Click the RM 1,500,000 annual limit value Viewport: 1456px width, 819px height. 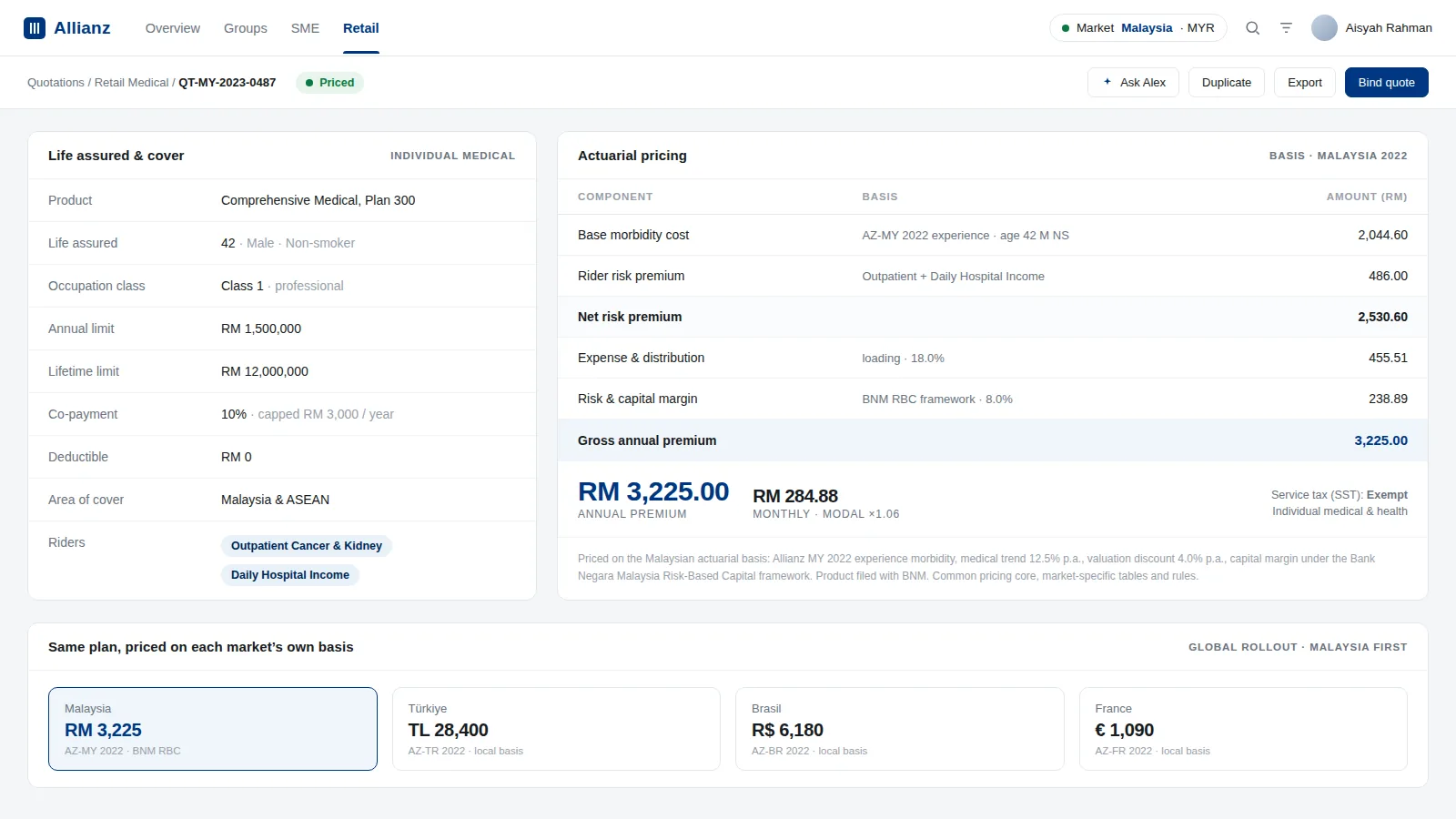click(x=261, y=329)
